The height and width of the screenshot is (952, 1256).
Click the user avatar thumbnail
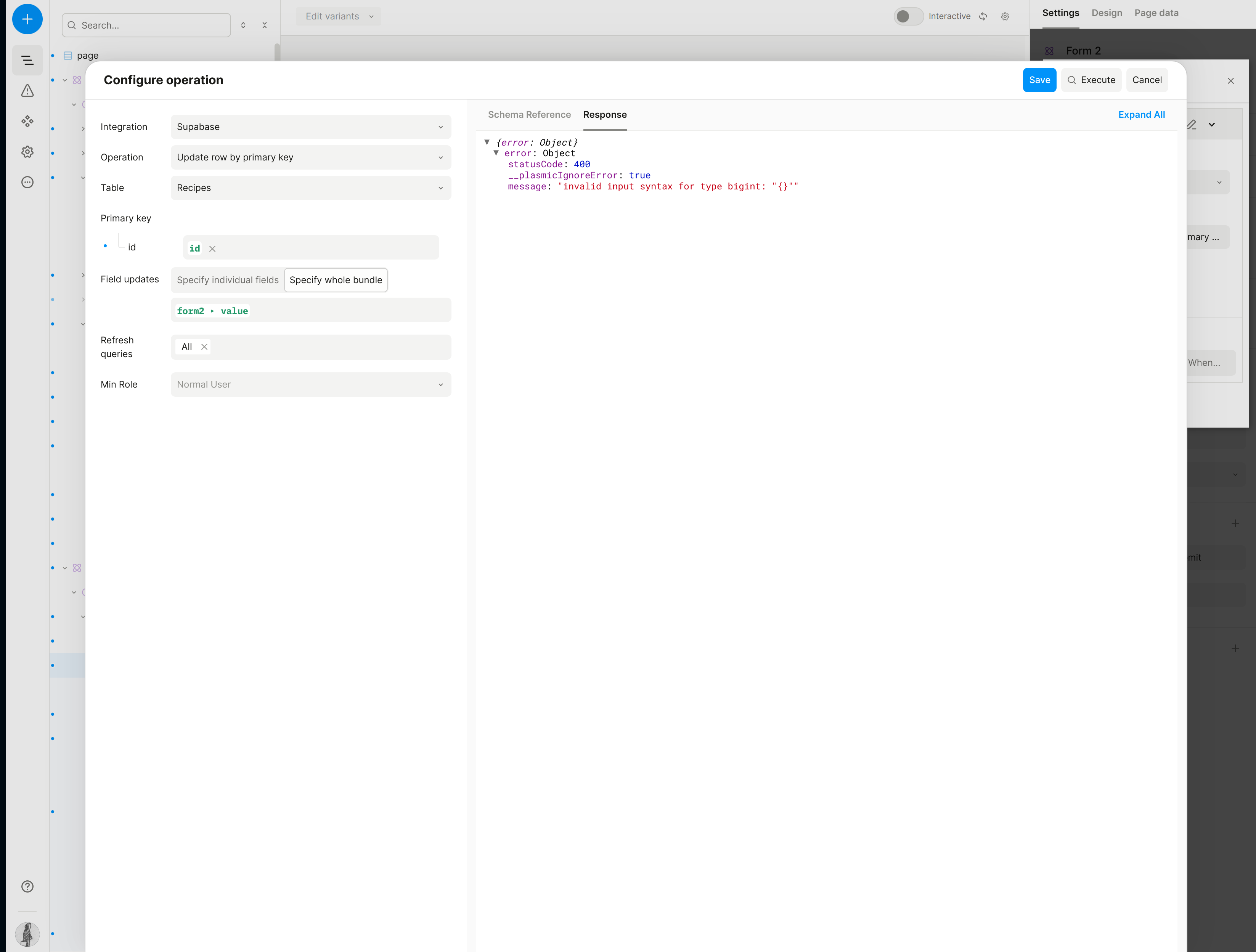tap(27, 934)
